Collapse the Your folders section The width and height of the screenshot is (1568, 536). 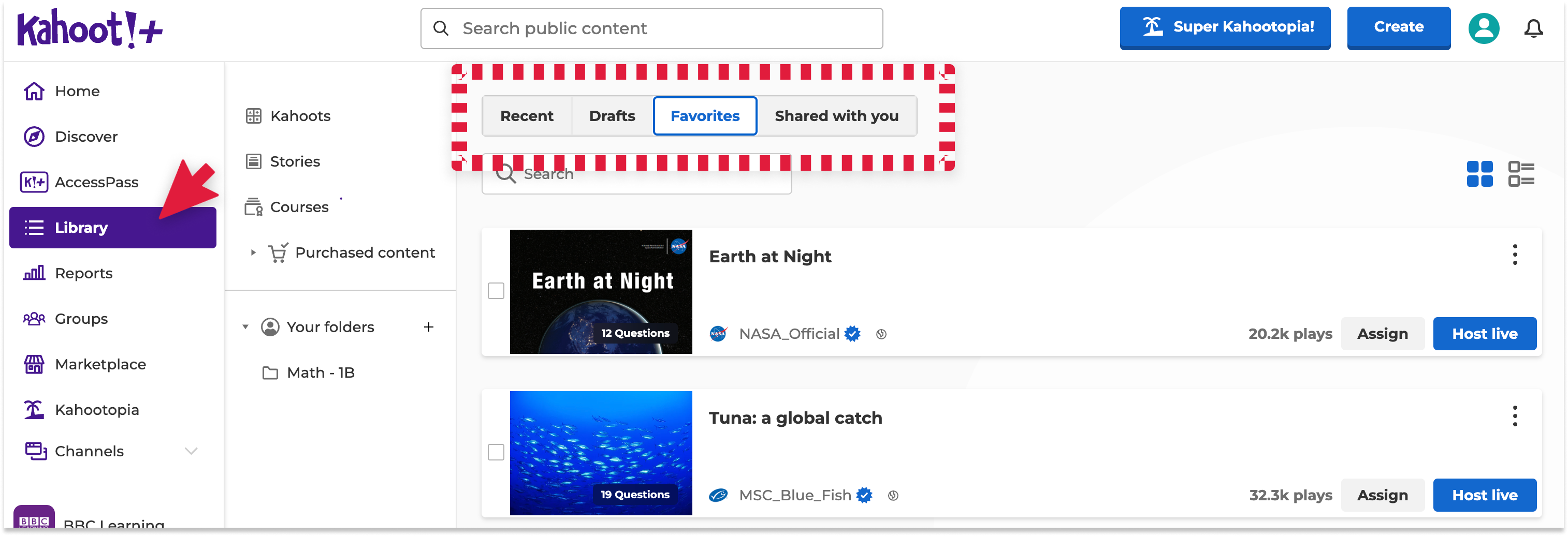click(x=245, y=327)
